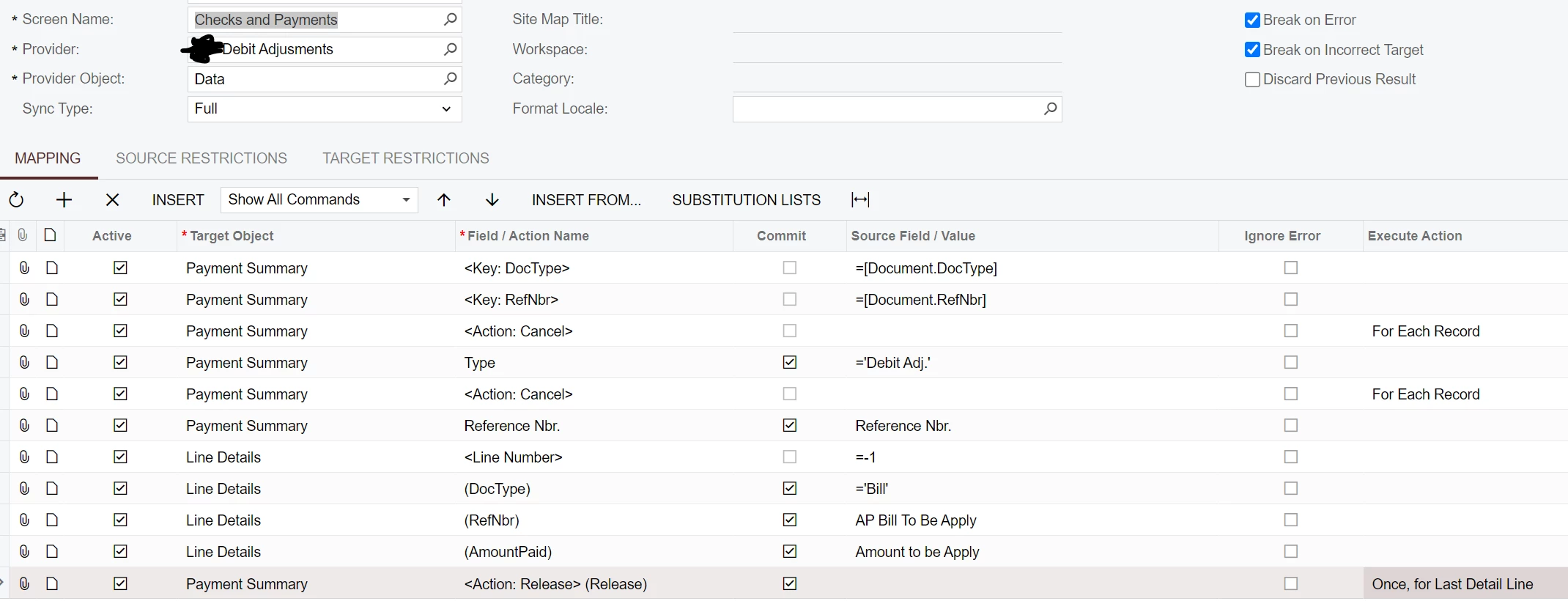Image resolution: width=1568 pixels, height=601 pixels.
Task: Open attachment icon for Type row
Action: click(24, 363)
